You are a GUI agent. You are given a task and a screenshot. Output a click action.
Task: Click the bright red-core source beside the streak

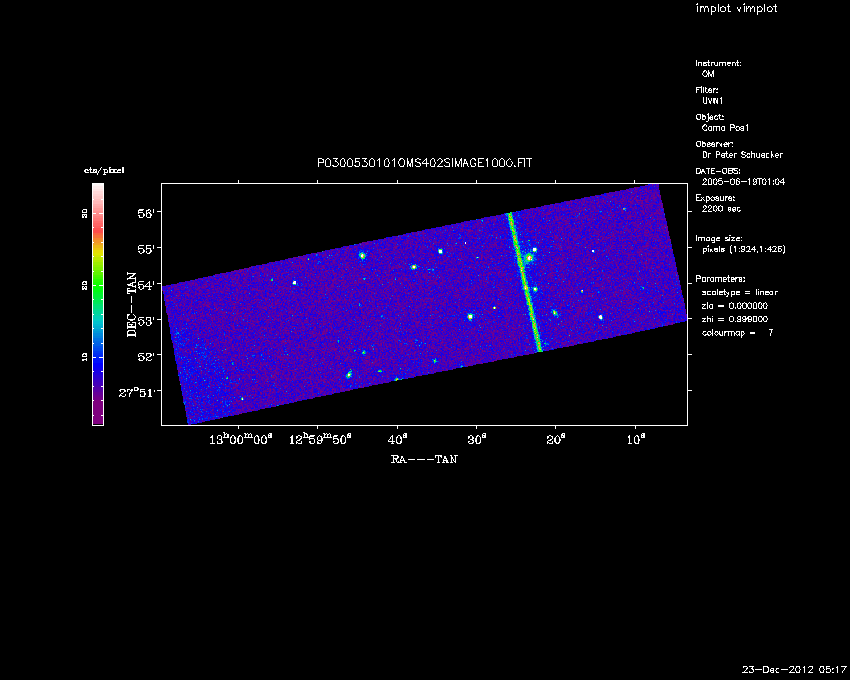pos(529,258)
